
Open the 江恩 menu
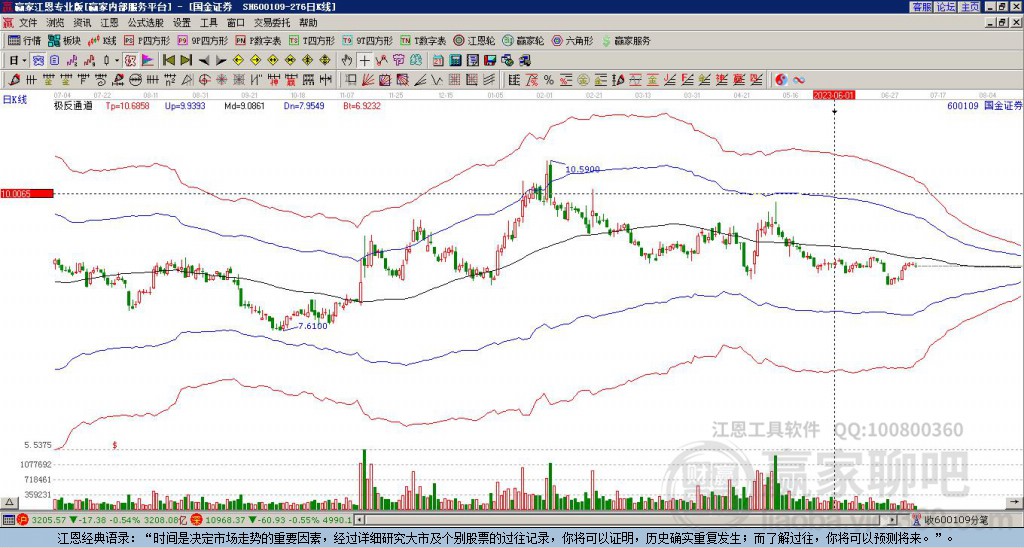pyautogui.click(x=109, y=23)
